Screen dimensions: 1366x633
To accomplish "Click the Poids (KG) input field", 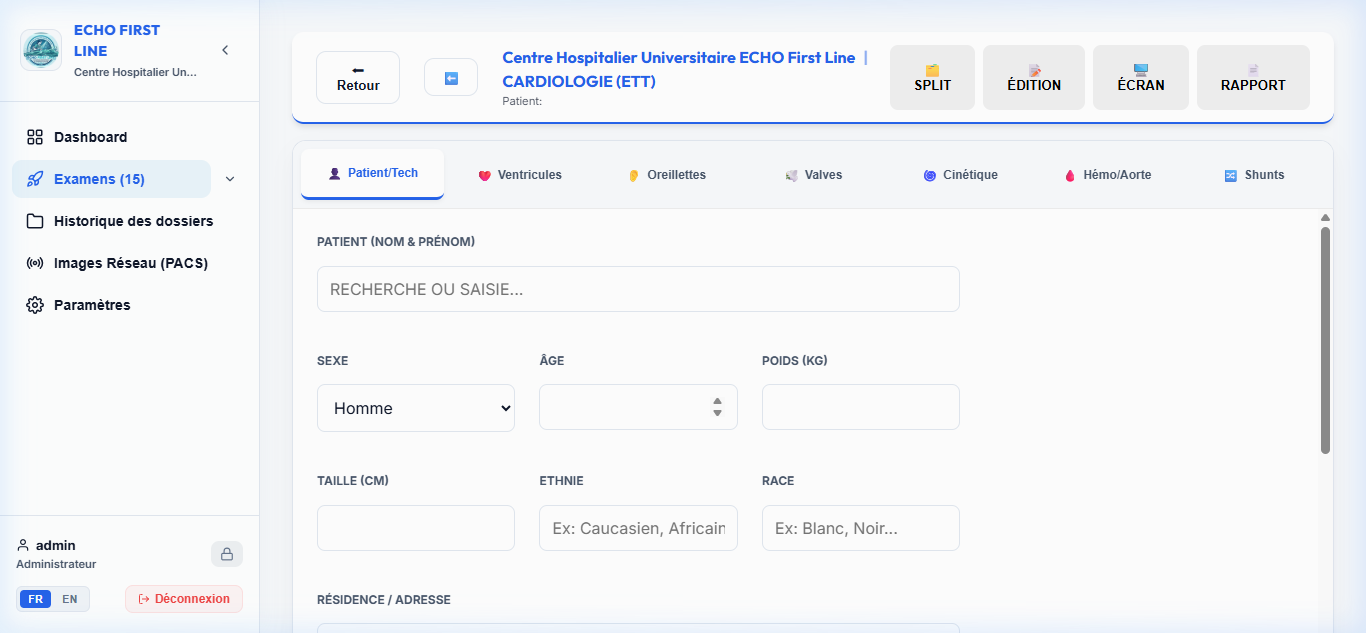I will coord(861,407).
